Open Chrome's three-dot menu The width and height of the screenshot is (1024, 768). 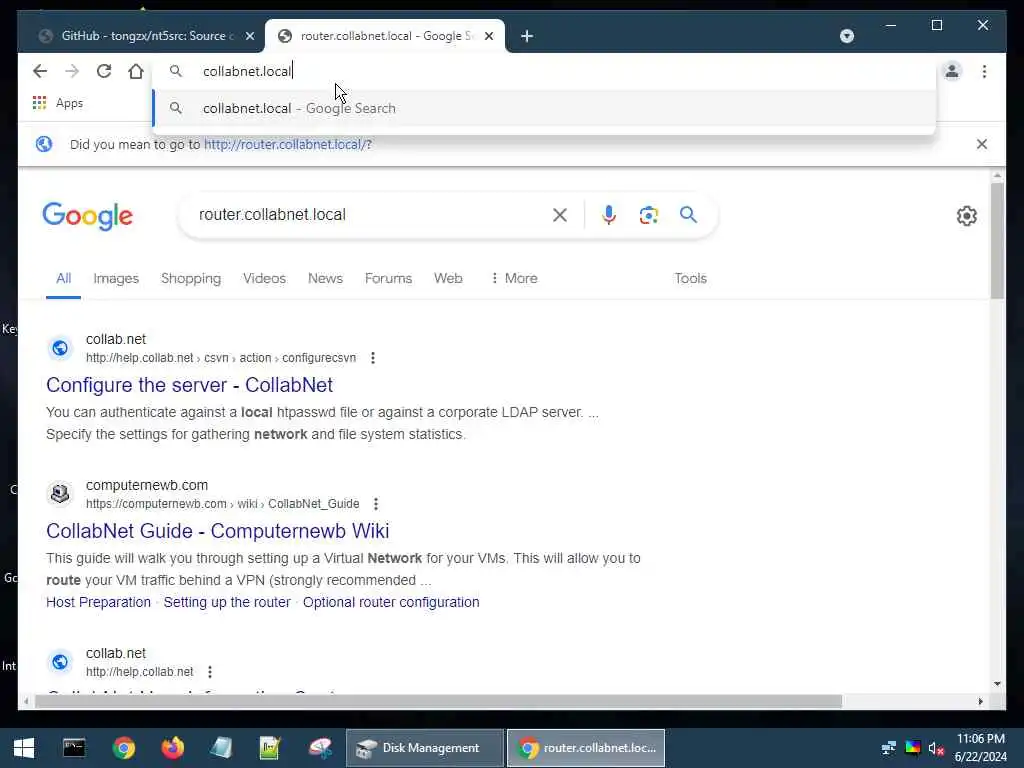(984, 71)
